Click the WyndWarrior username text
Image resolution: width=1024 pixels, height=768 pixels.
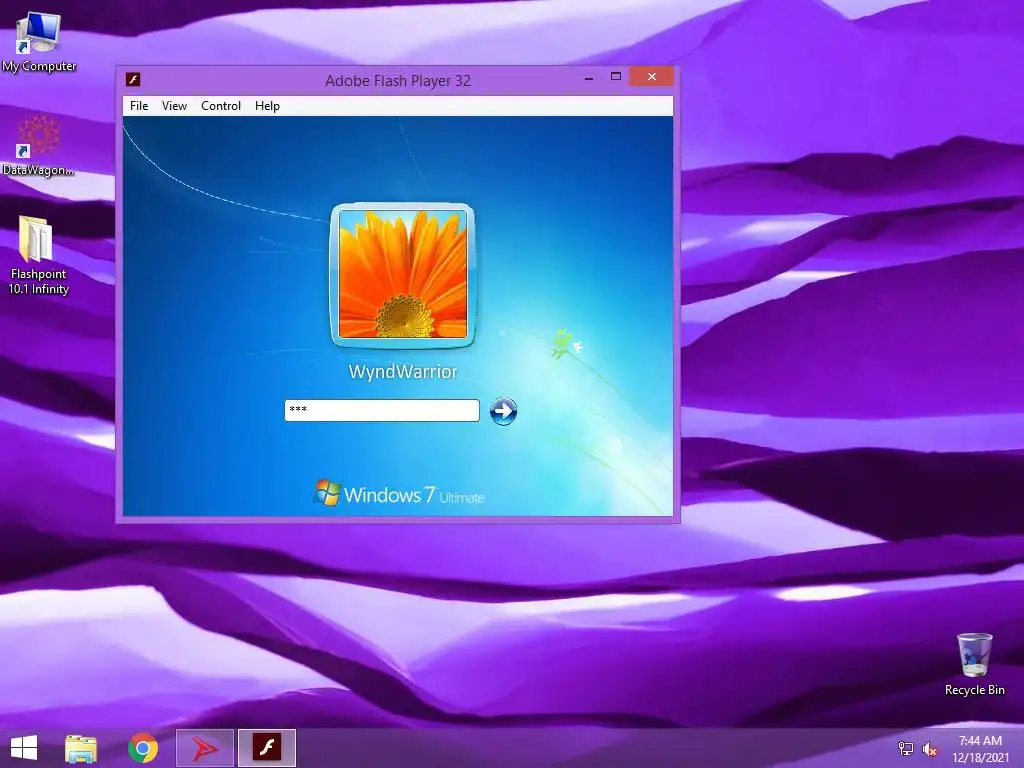tap(403, 372)
